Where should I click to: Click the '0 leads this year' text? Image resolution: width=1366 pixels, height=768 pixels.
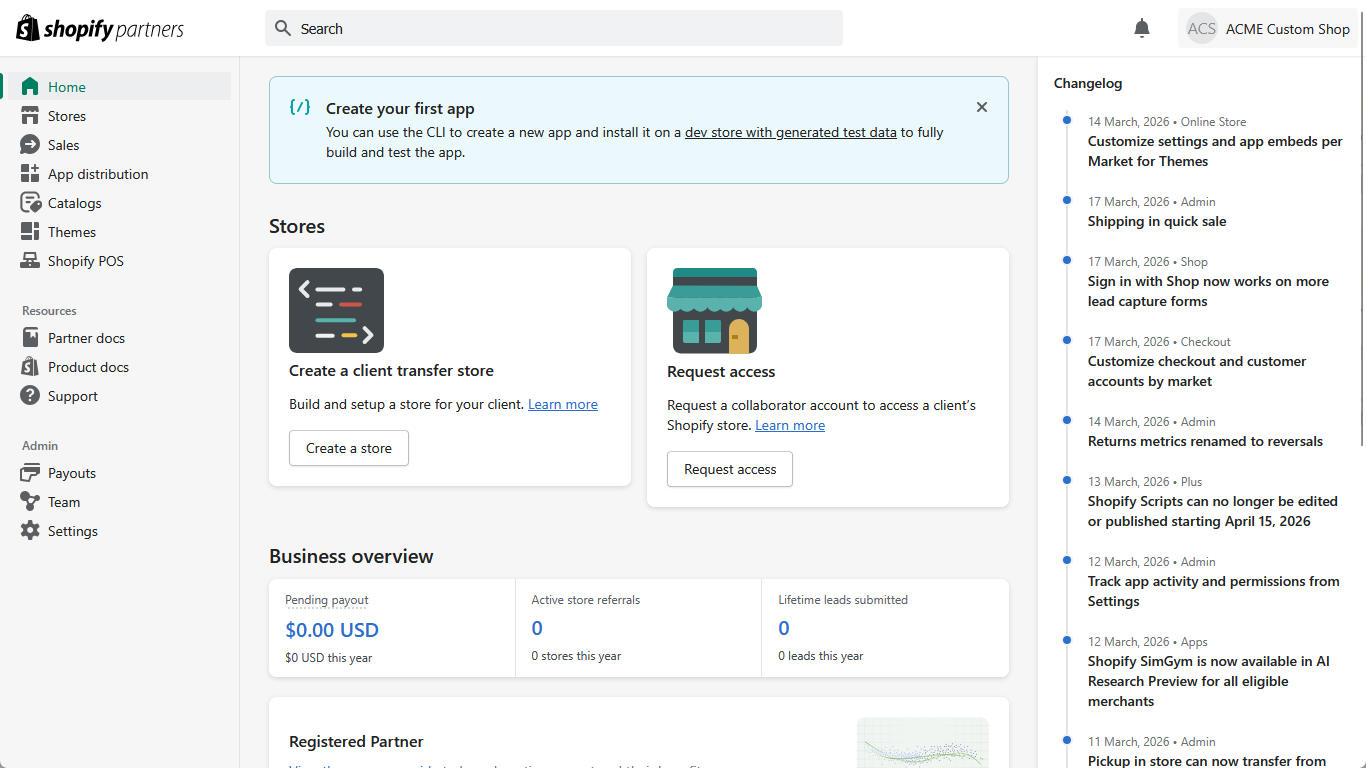pyautogui.click(x=821, y=656)
